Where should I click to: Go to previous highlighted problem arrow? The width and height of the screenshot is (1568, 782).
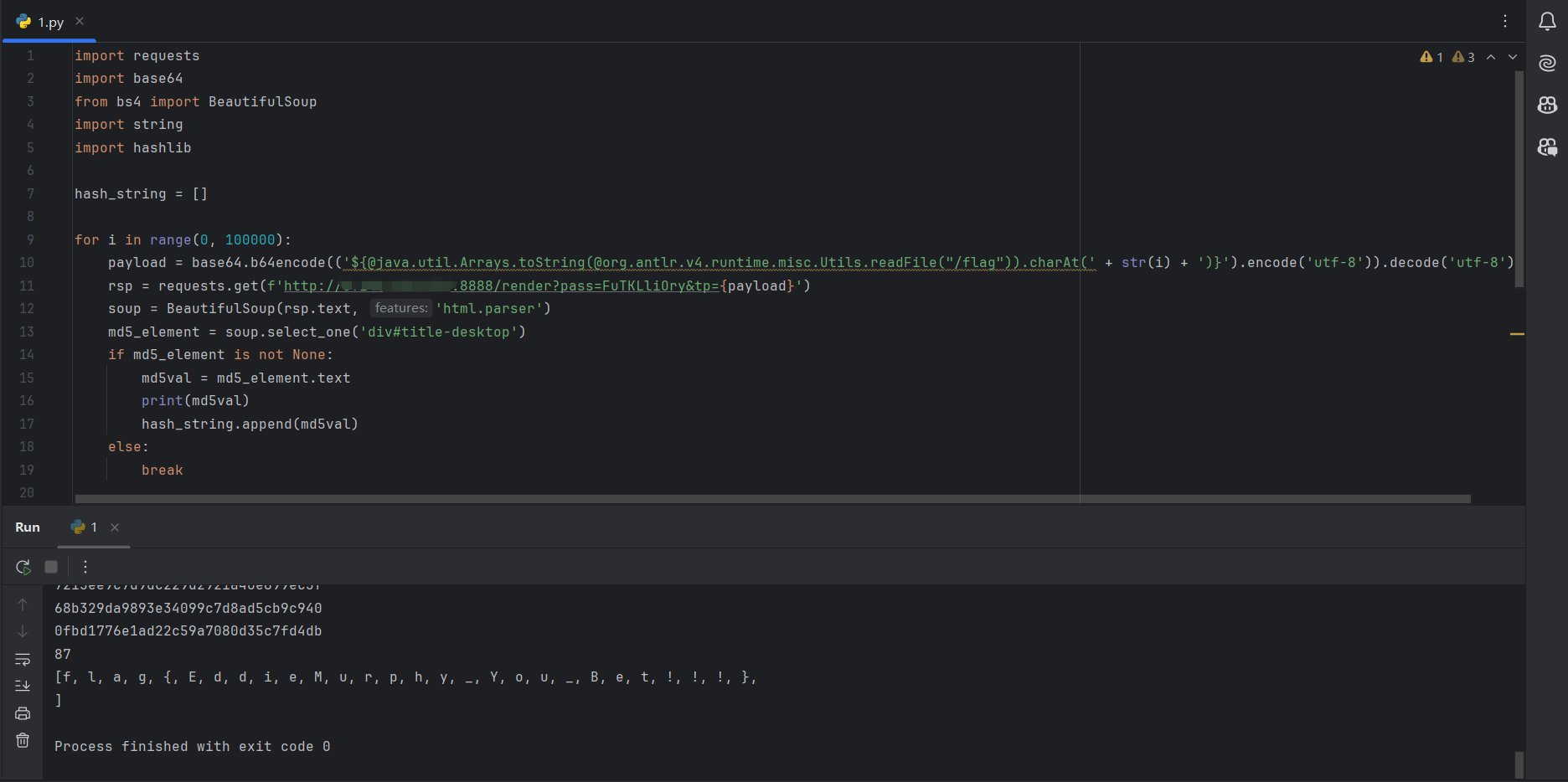point(1491,57)
